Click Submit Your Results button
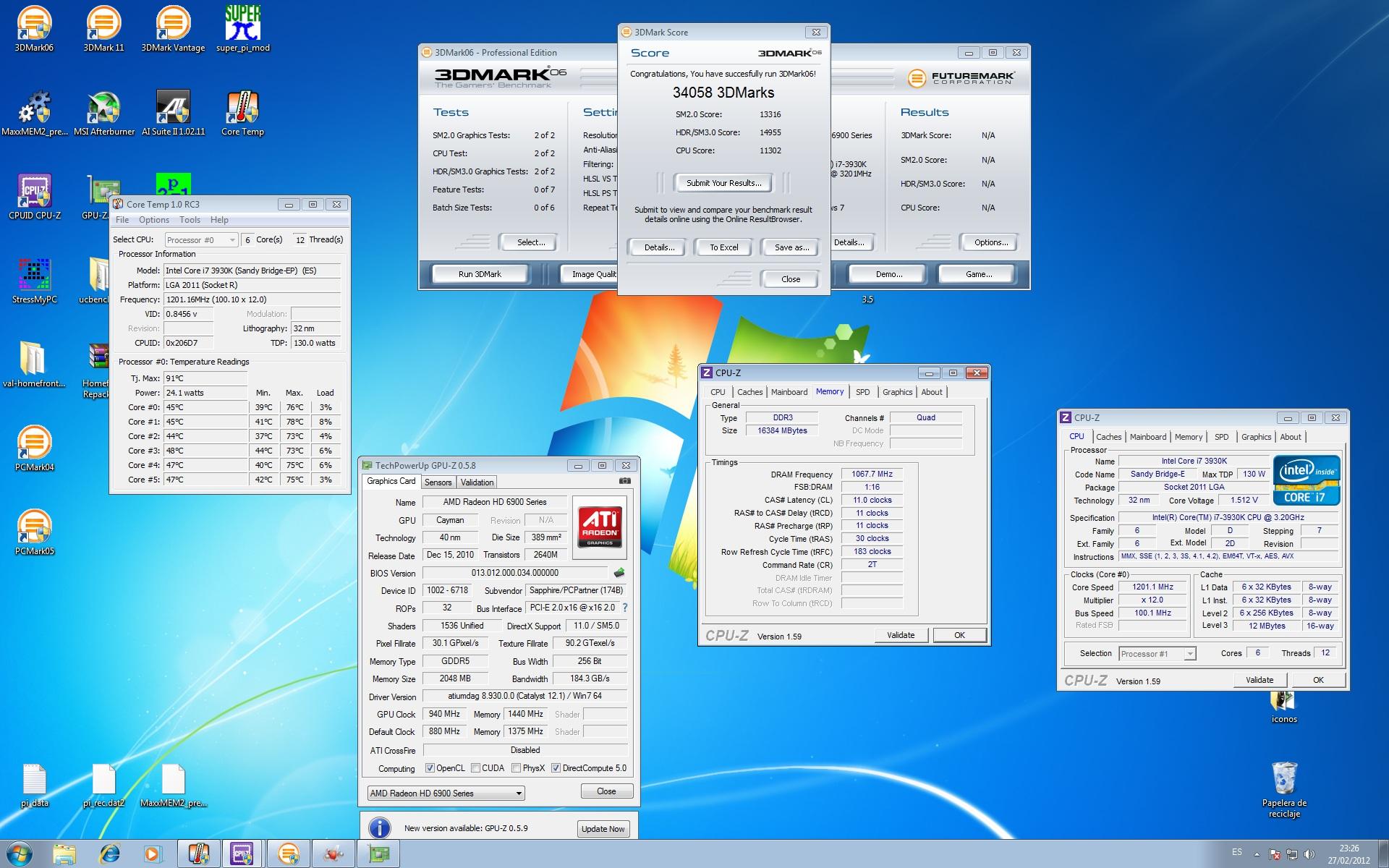 pos(723,183)
